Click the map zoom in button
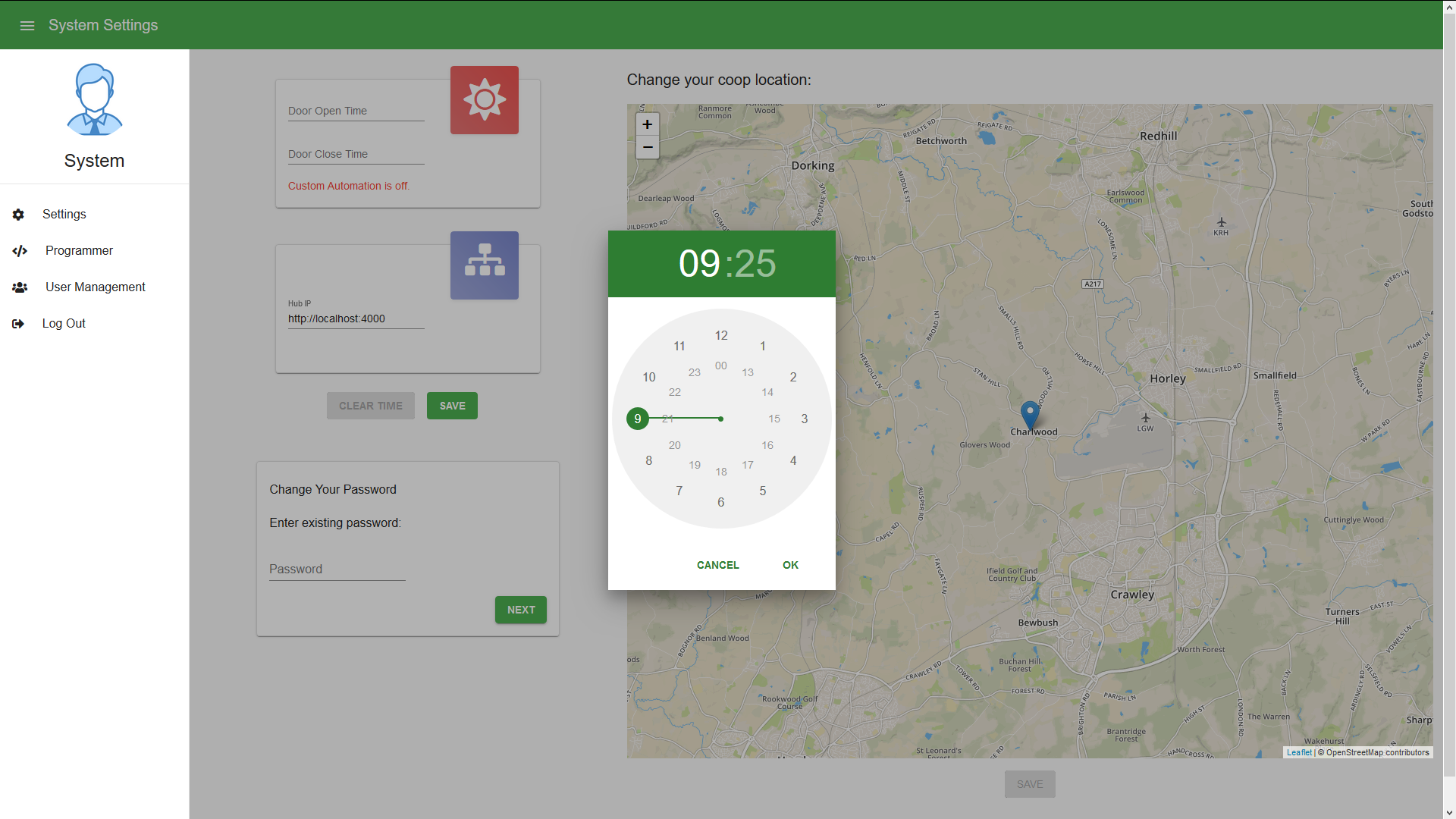This screenshot has height=819, width=1456. click(x=647, y=124)
